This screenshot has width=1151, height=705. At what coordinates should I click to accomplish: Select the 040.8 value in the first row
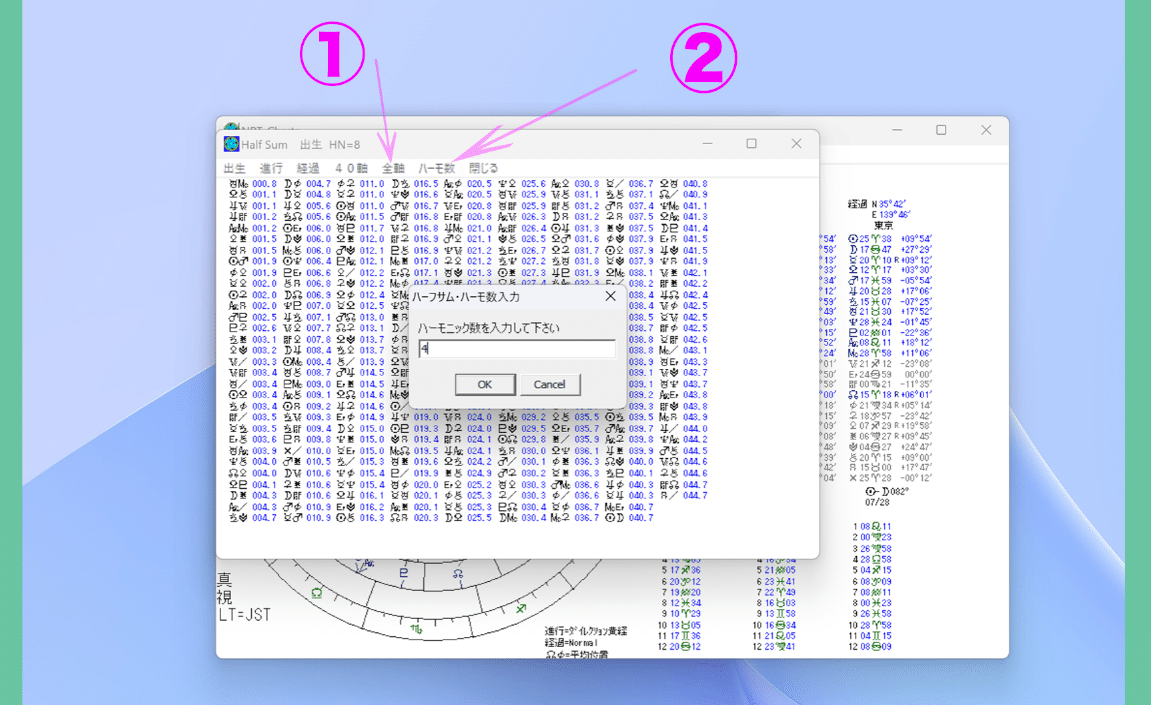point(694,184)
